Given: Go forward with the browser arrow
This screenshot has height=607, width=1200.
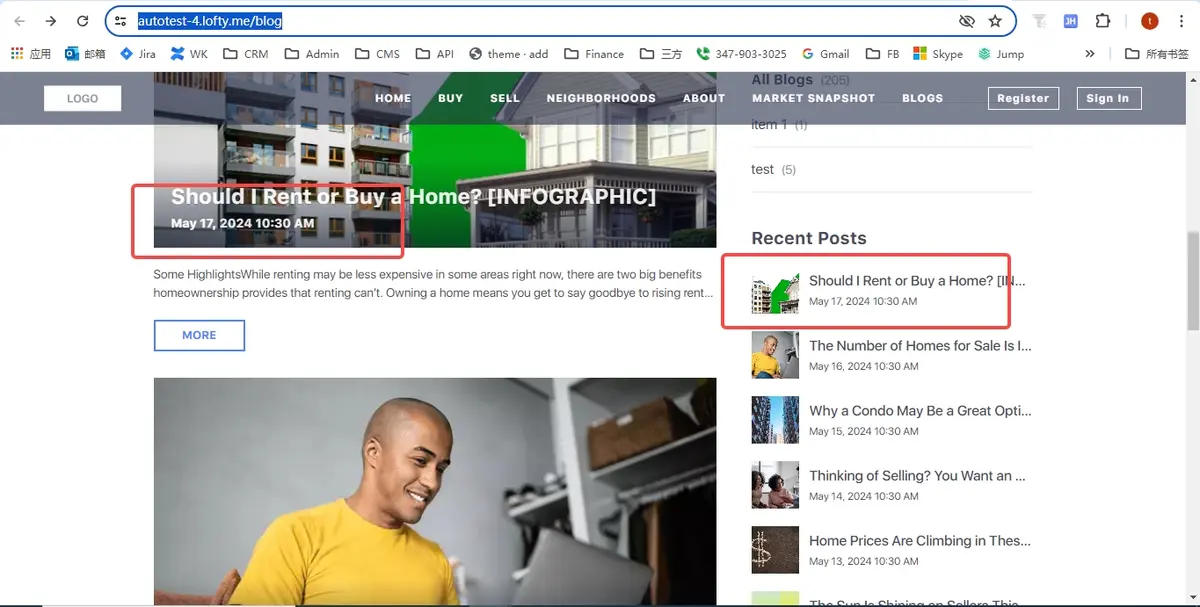Looking at the screenshot, I should point(51,21).
